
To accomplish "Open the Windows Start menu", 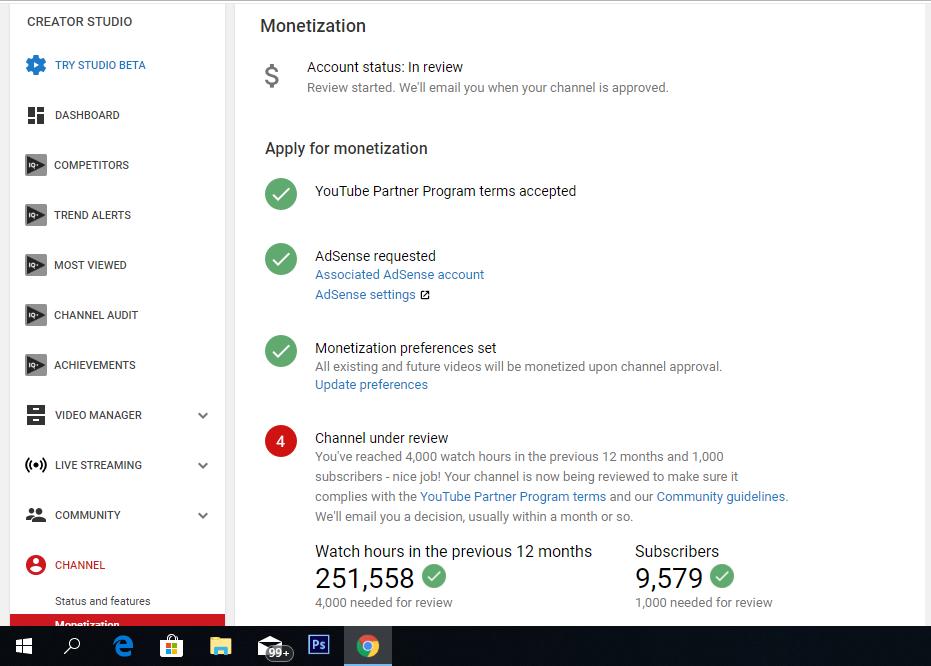I will [x=24, y=646].
